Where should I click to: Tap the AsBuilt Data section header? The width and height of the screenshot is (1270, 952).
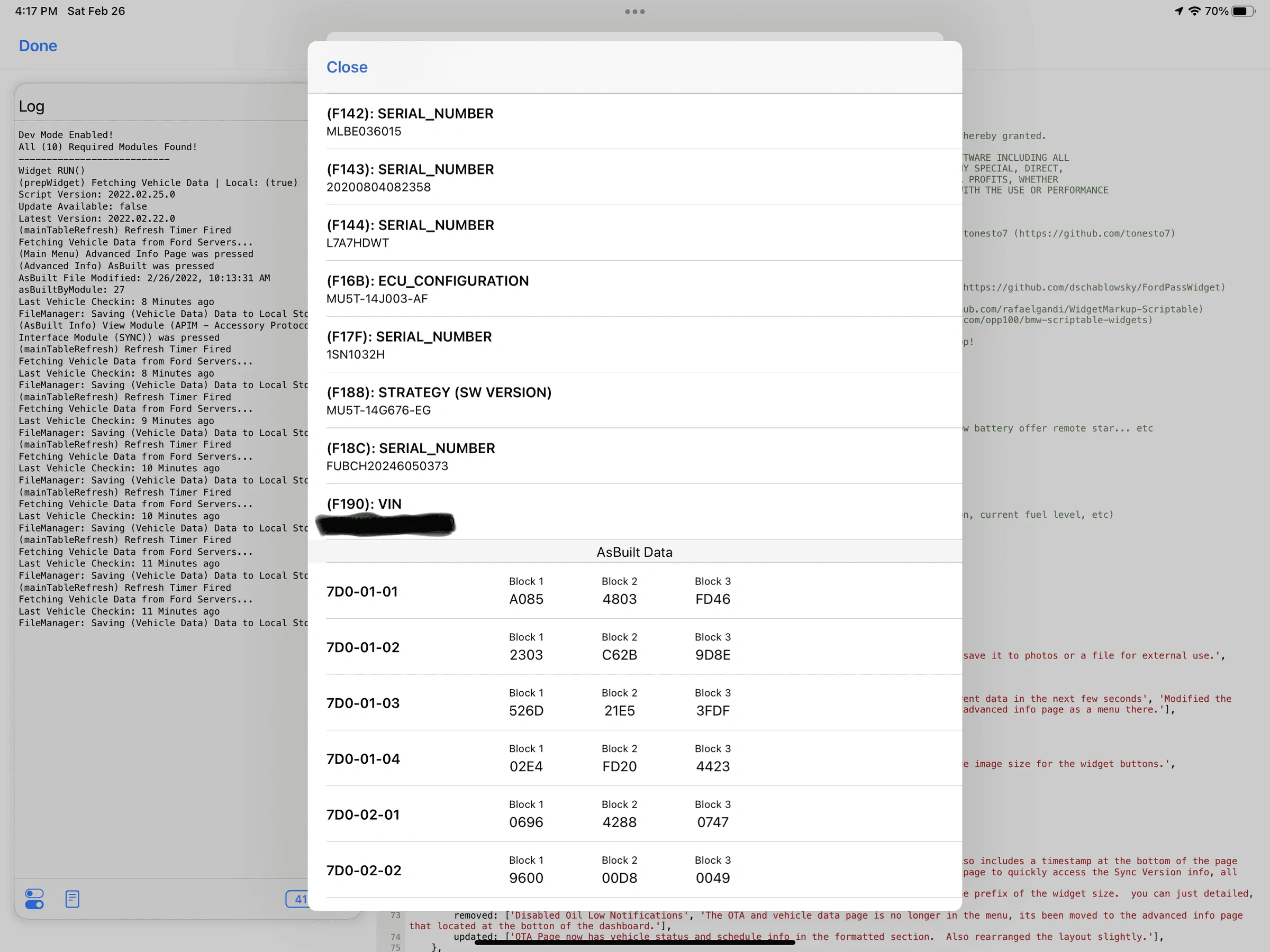click(x=634, y=552)
